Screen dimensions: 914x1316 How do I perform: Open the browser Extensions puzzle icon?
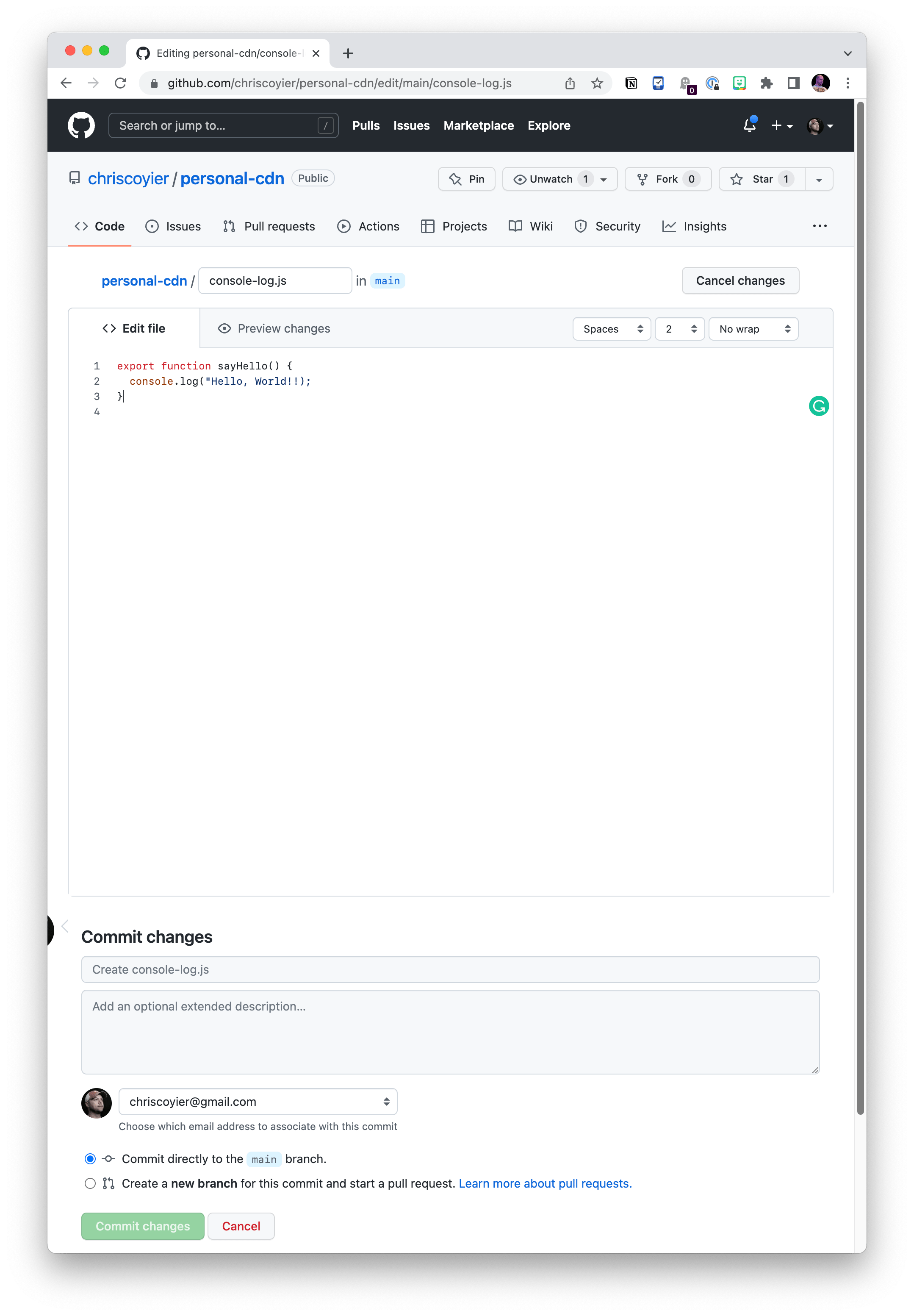coord(766,83)
